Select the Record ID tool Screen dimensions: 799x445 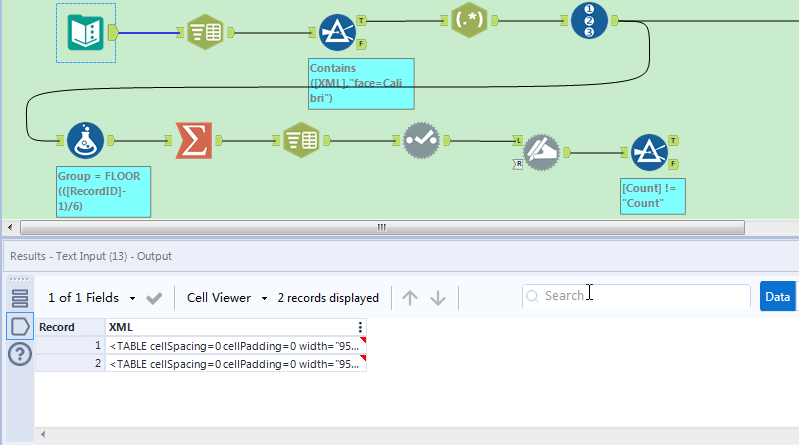(x=589, y=20)
